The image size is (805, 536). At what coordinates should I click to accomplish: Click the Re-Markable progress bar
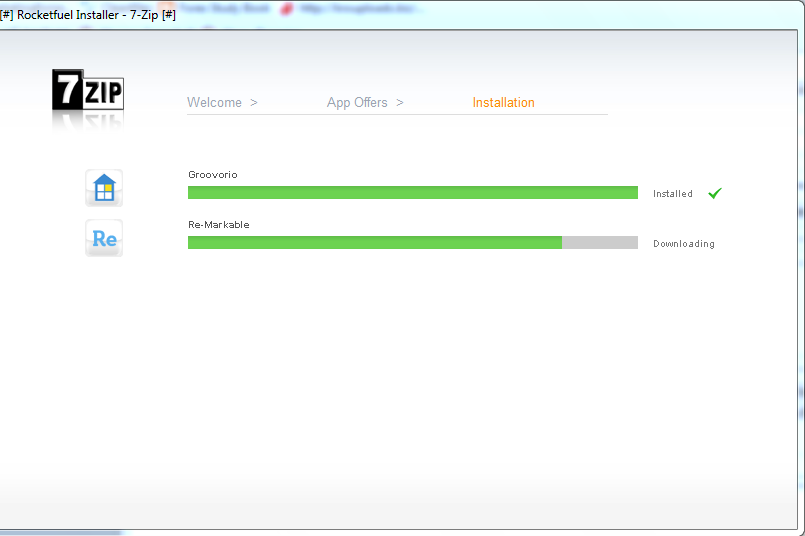pyautogui.click(x=413, y=242)
